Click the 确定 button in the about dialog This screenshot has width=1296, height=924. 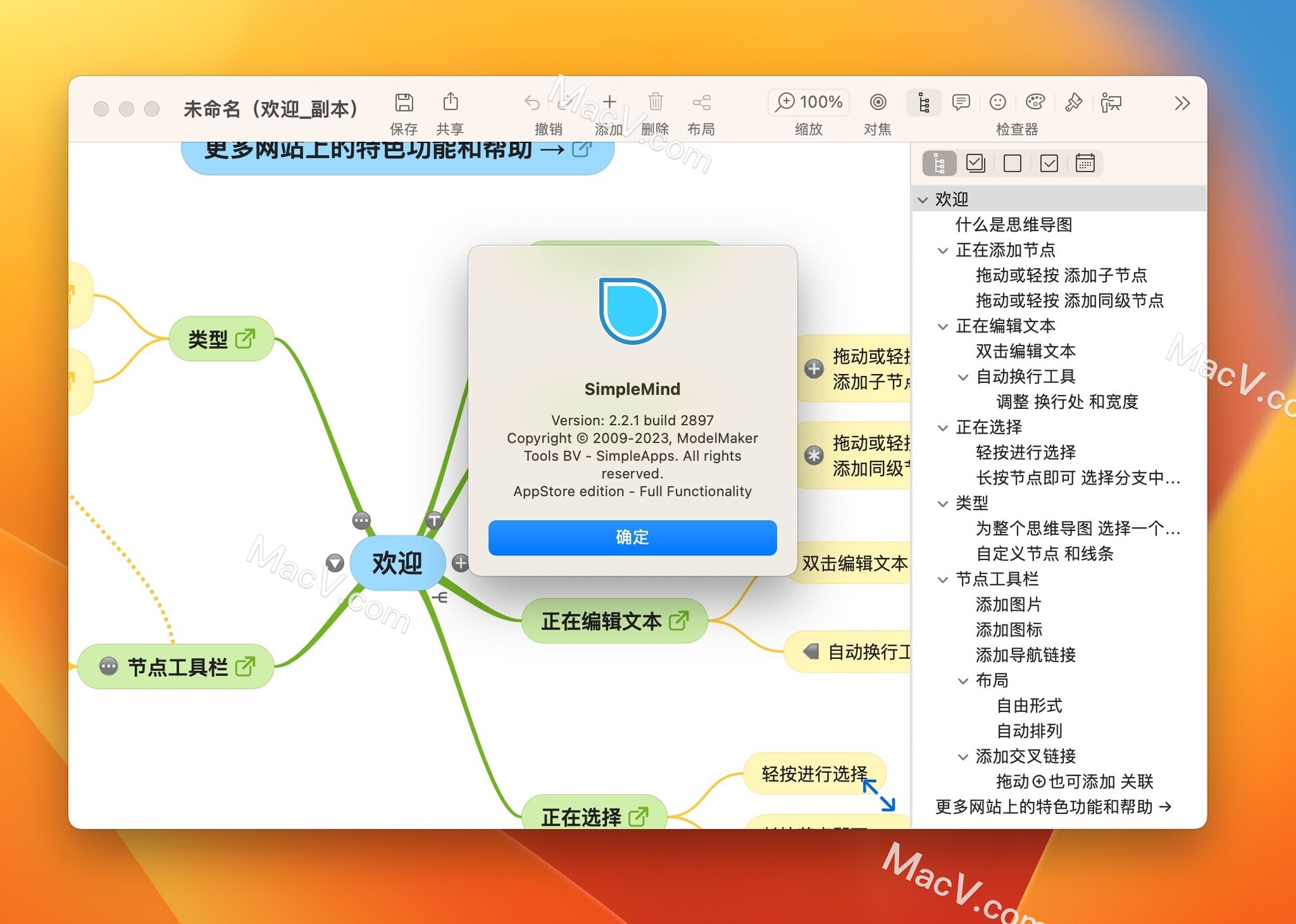[632, 538]
